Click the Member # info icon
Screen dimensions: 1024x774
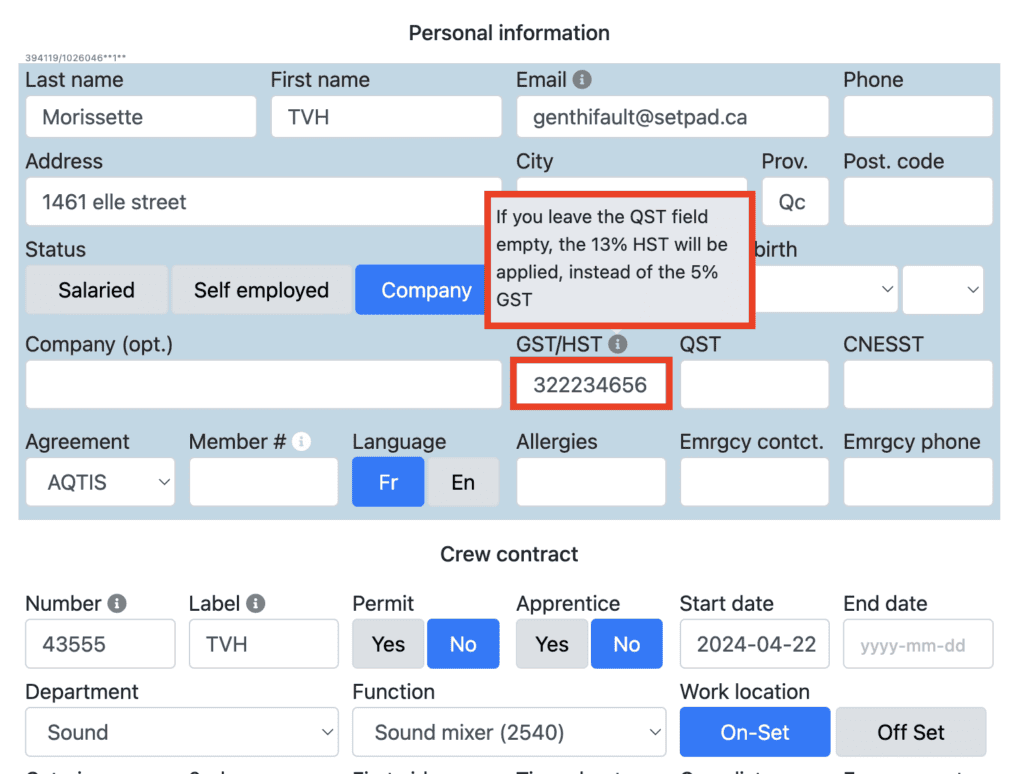(x=301, y=442)
